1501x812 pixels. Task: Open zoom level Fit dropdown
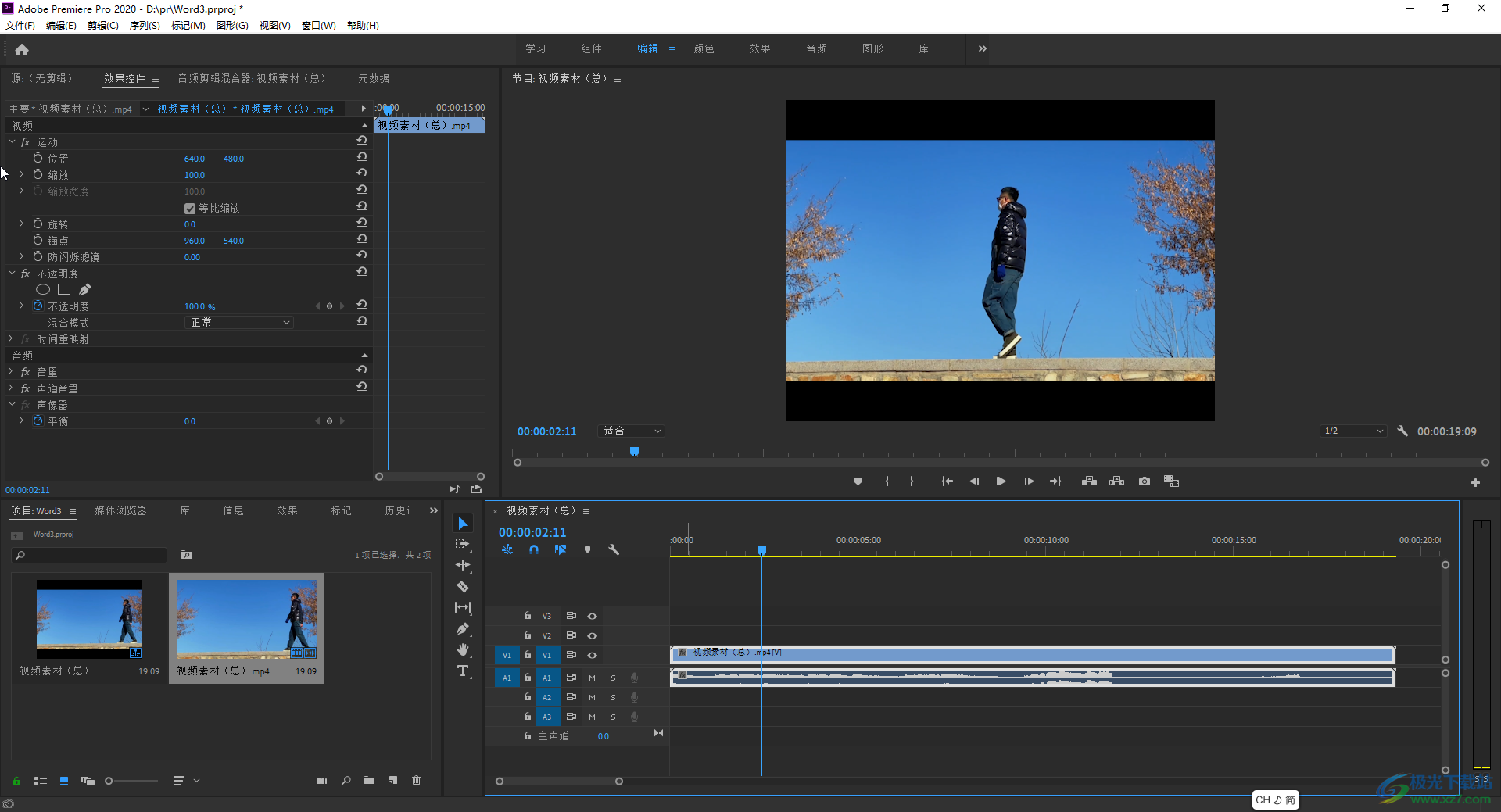tap(632, 431)
